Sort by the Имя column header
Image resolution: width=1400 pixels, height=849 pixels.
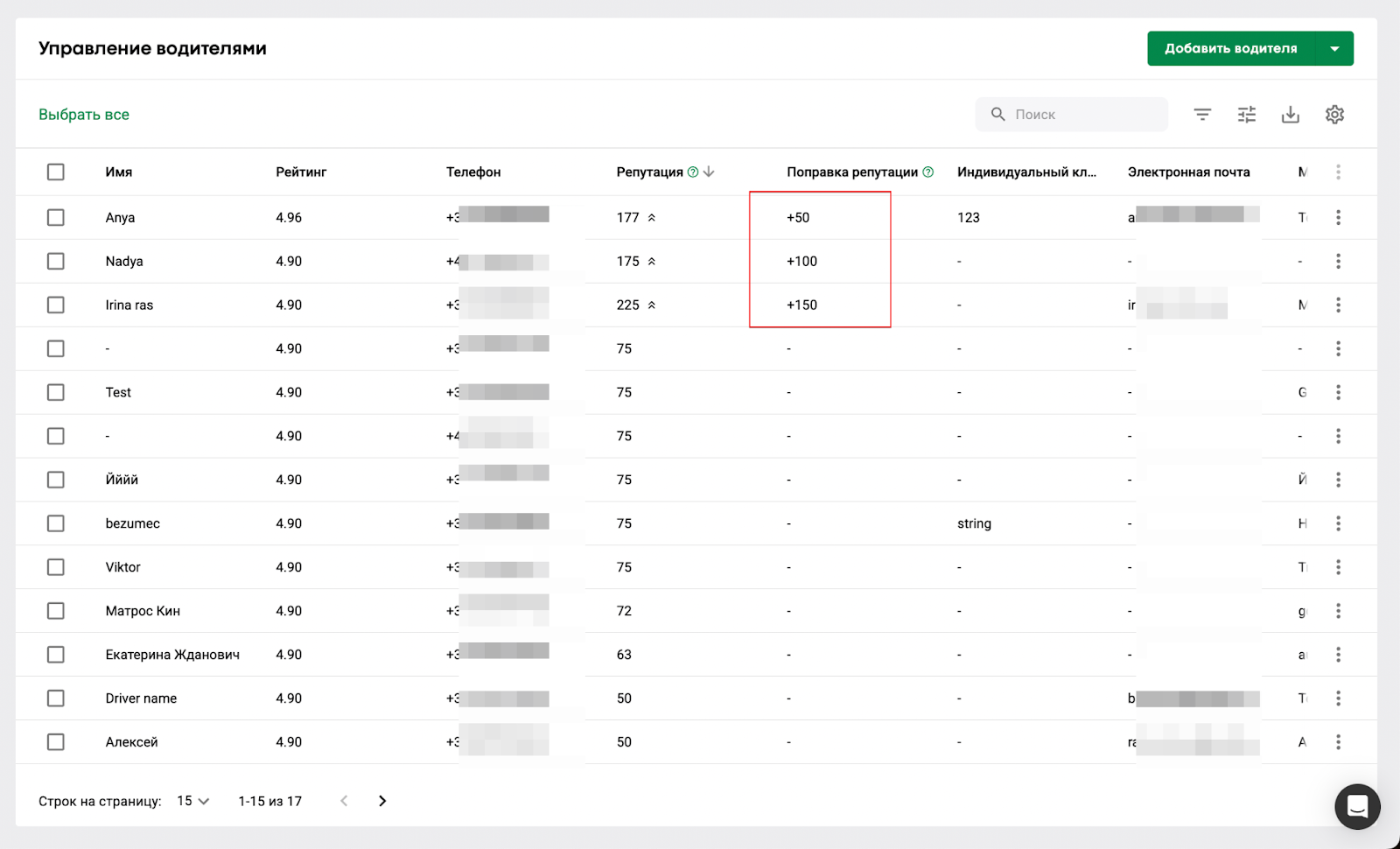point(119,172)
